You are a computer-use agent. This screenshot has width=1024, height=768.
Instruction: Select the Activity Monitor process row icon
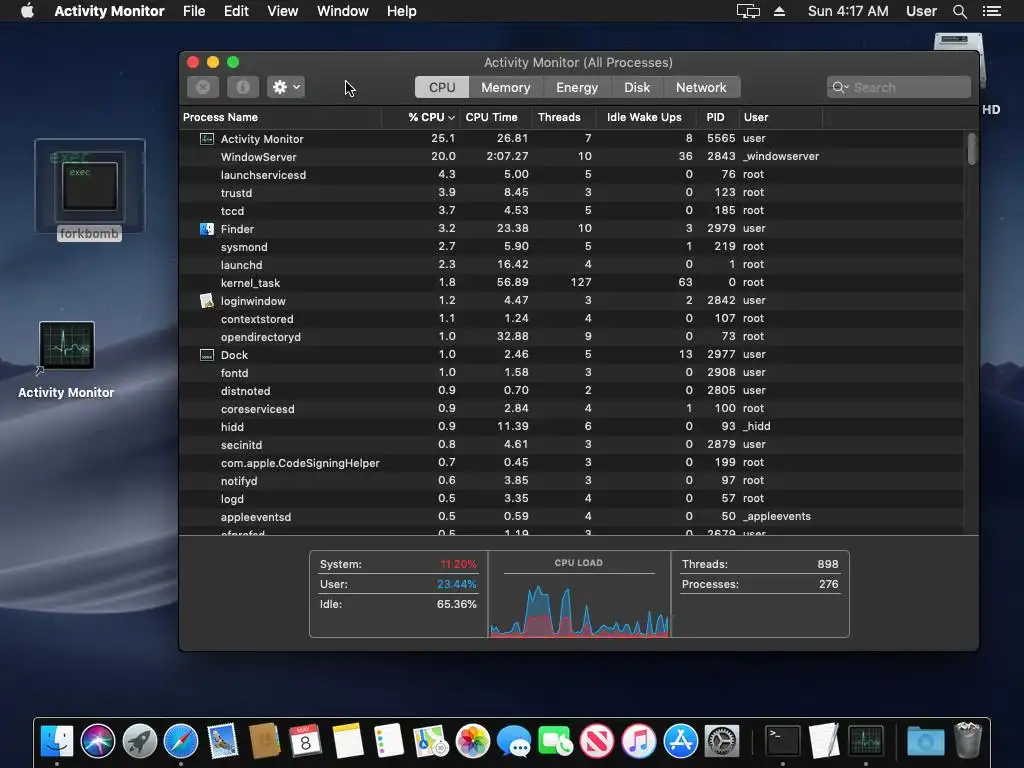coord(206,138)
